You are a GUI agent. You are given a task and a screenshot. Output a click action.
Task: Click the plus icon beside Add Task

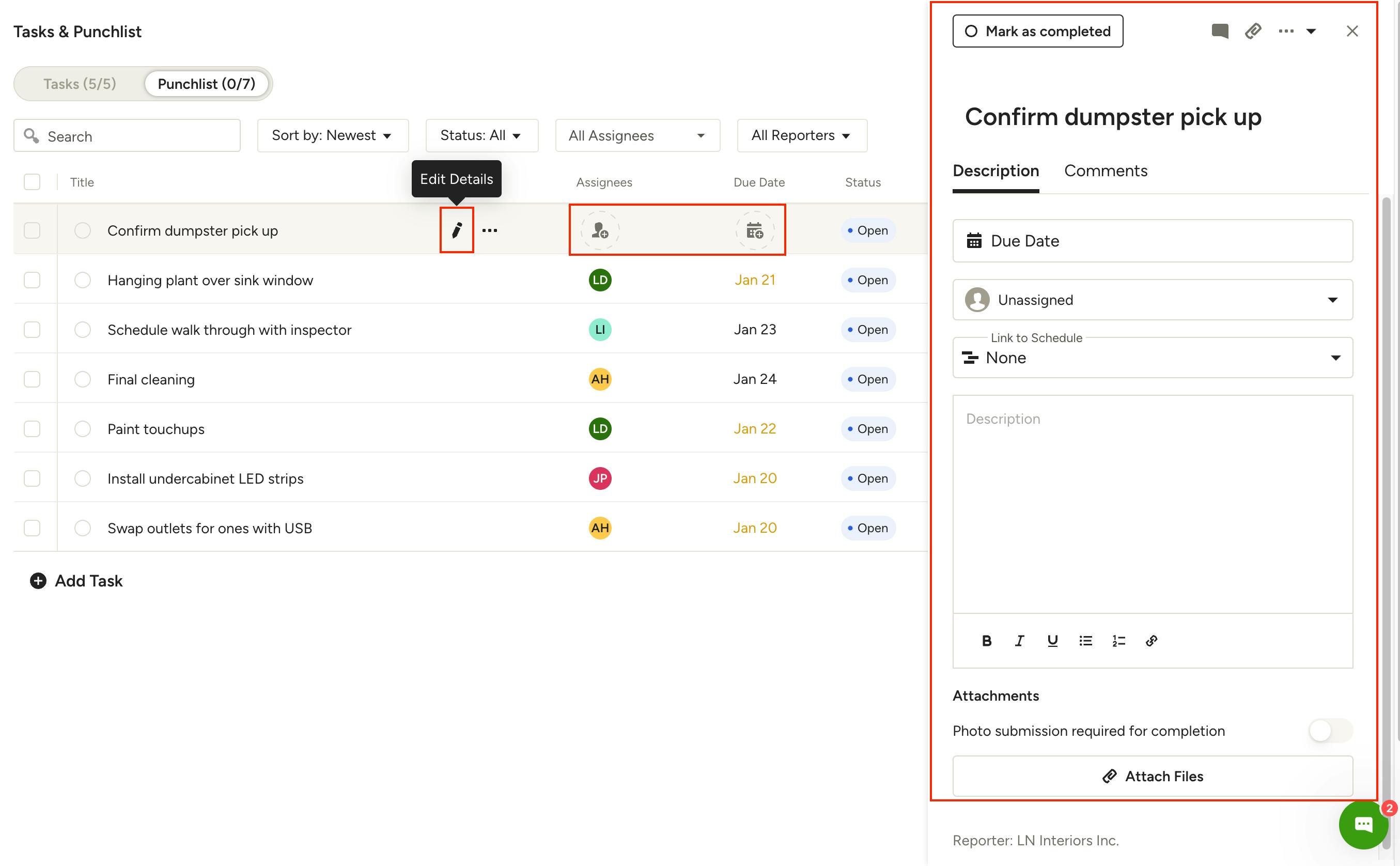tap(38, 581)
